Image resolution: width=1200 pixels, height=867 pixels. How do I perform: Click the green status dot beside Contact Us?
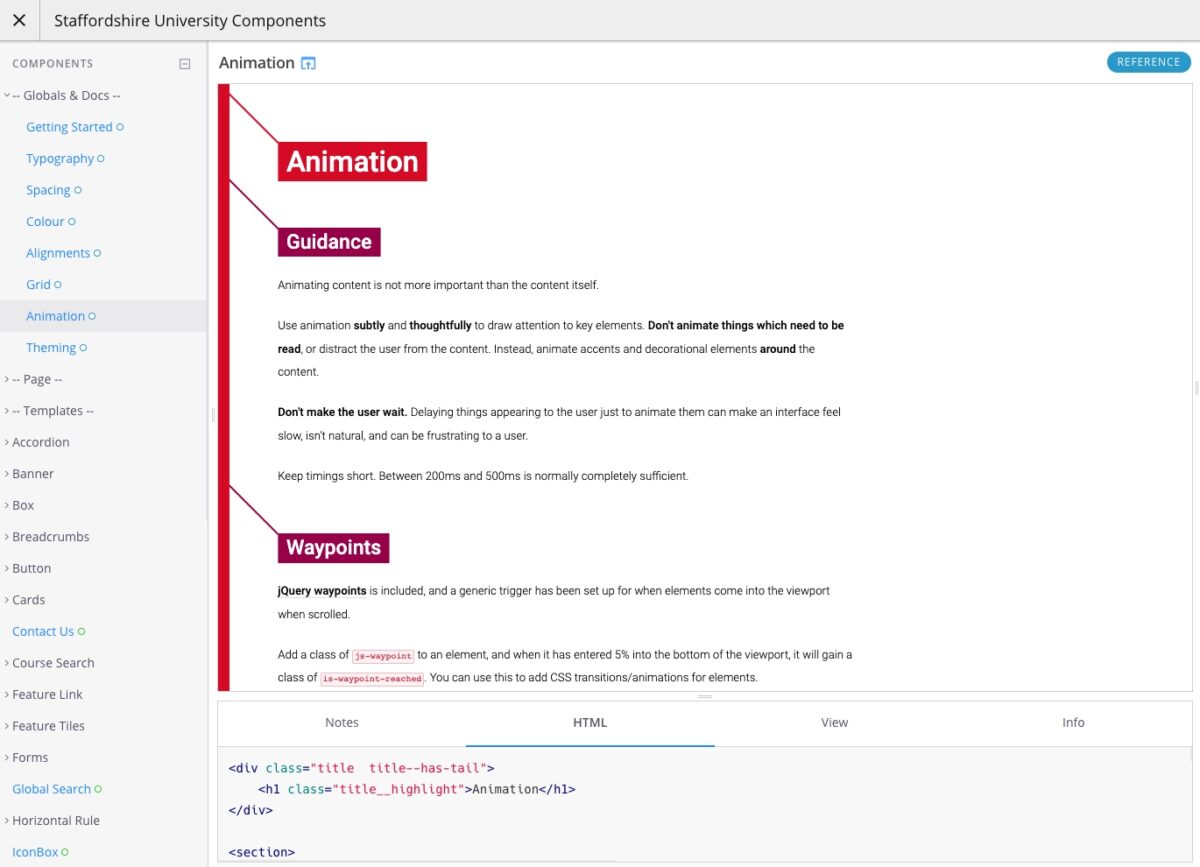pos(82,631)
